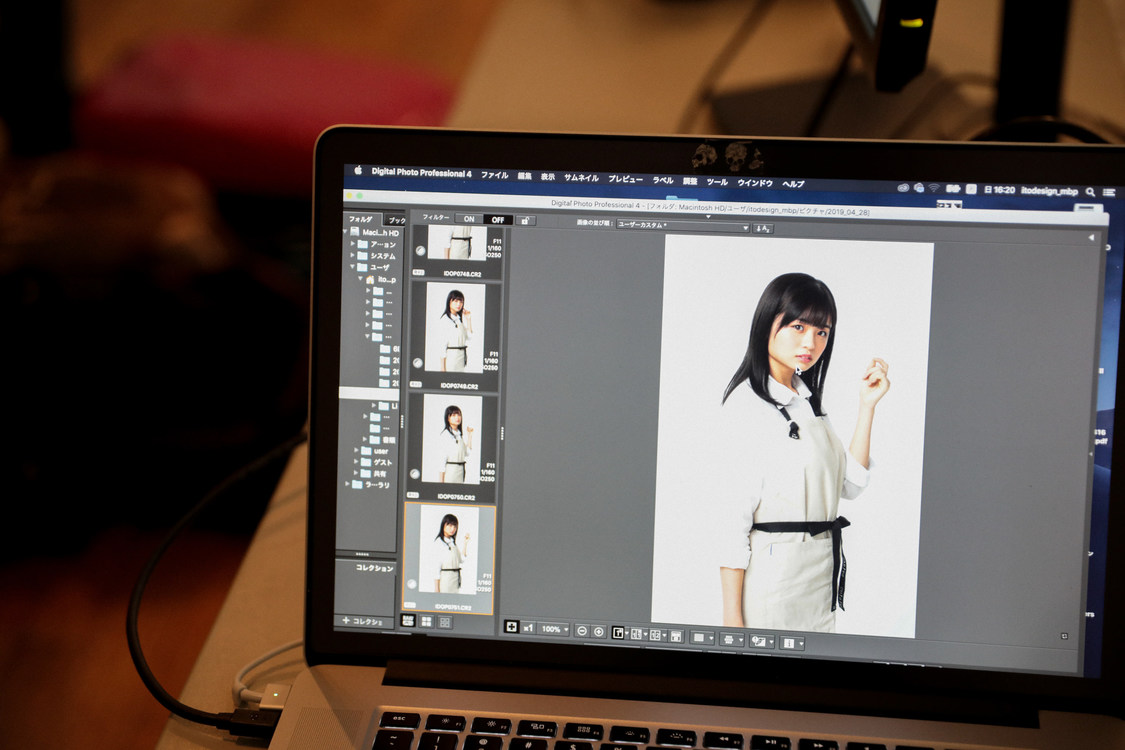Turn the filter ON
1125x750 pixels.
click(468, 219)
